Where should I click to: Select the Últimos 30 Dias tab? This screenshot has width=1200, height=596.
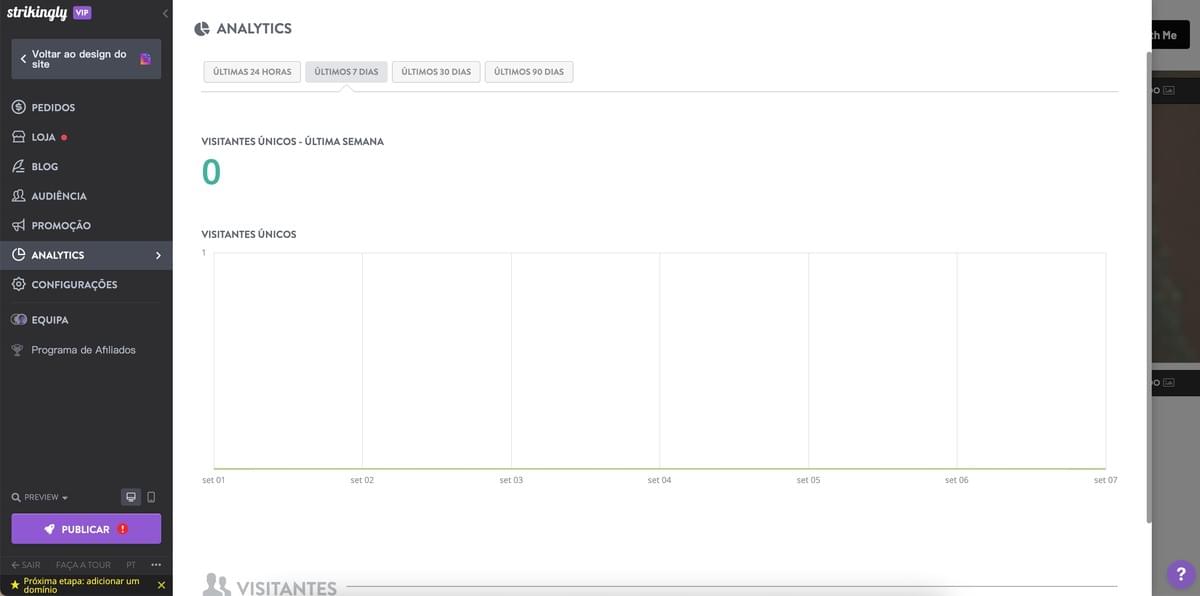point(436,72)
